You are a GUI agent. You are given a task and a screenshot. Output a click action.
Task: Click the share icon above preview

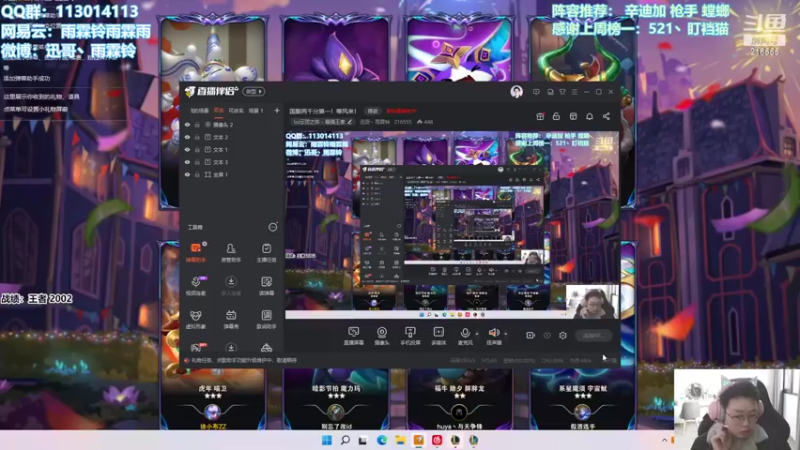pyautogui.click(x=606, y=116)
